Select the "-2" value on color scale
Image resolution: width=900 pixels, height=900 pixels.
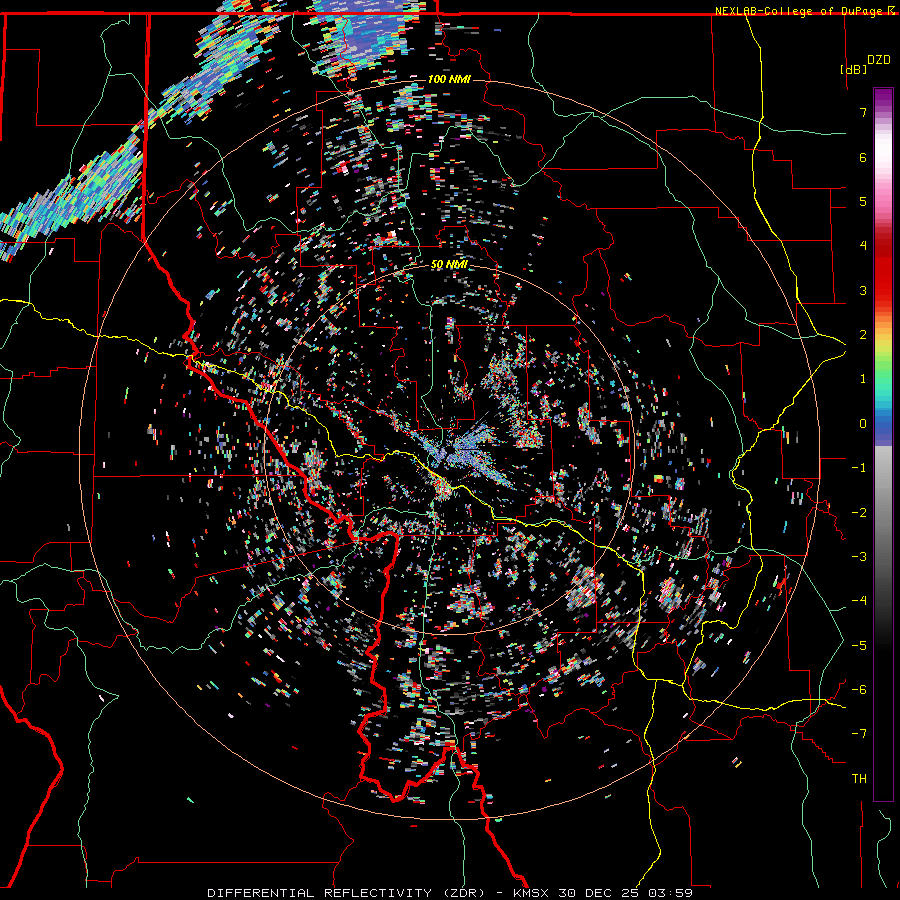pos(859,513)
